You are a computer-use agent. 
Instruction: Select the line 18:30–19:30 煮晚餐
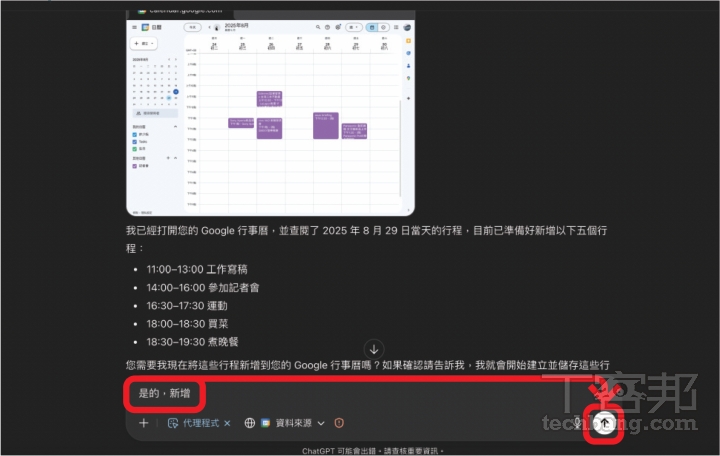click(x=192, y=342)
